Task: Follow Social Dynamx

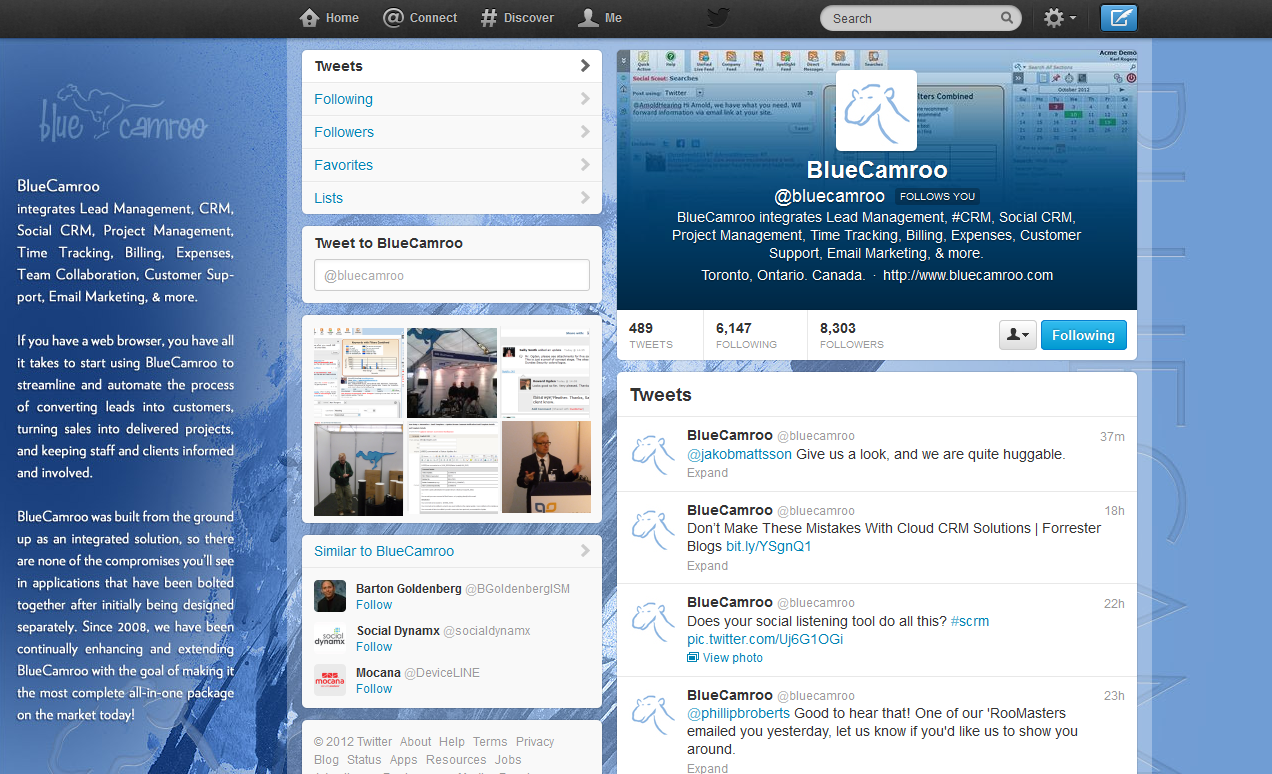Action: point(374,647)
